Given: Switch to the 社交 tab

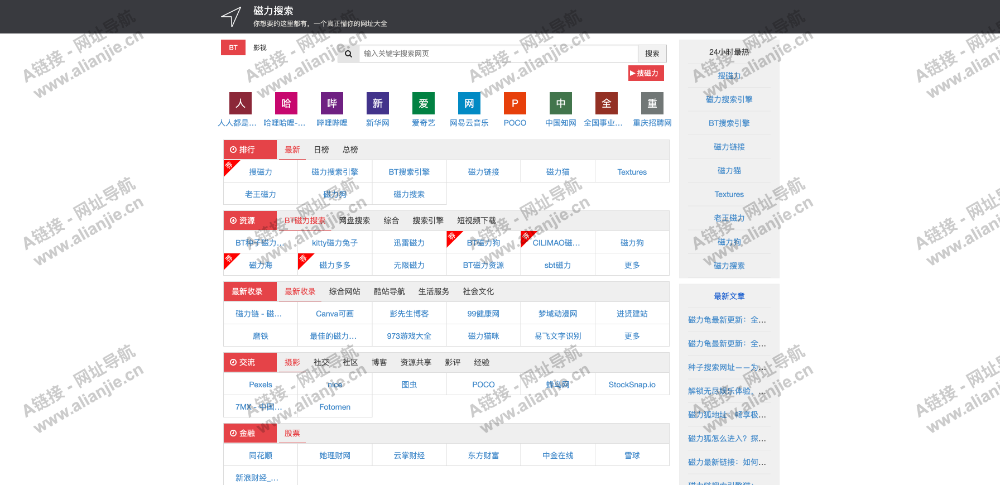Looking at the screenshot, I should [321, 362].
